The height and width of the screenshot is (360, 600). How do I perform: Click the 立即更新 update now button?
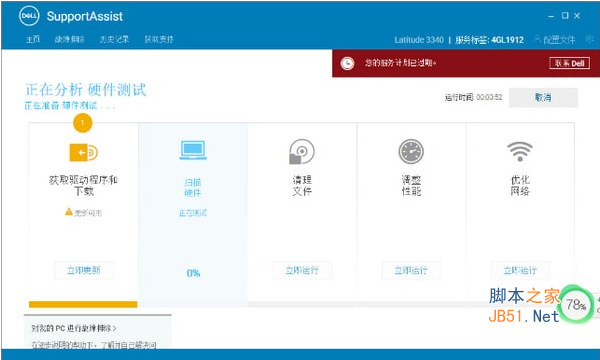click(x=84, y=270)
